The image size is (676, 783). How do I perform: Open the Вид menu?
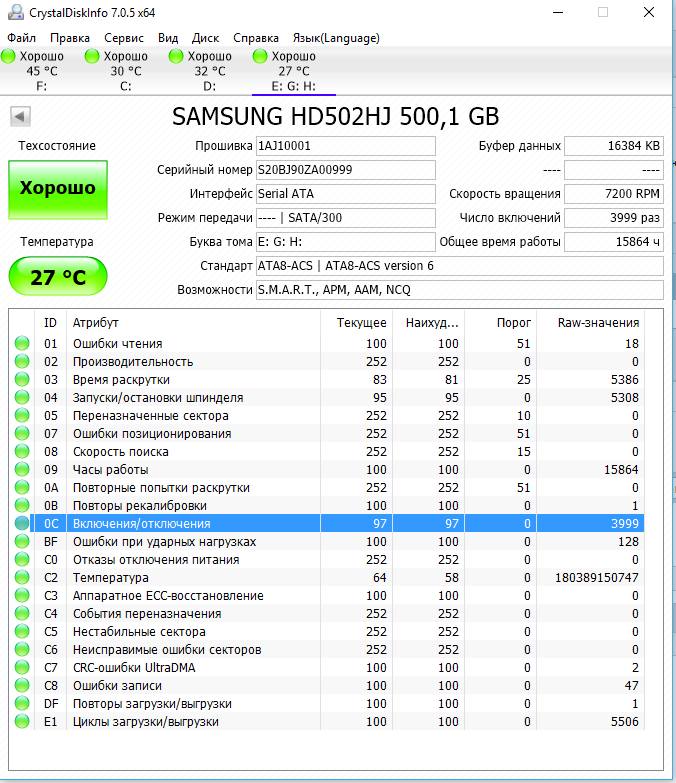(168, 38)
